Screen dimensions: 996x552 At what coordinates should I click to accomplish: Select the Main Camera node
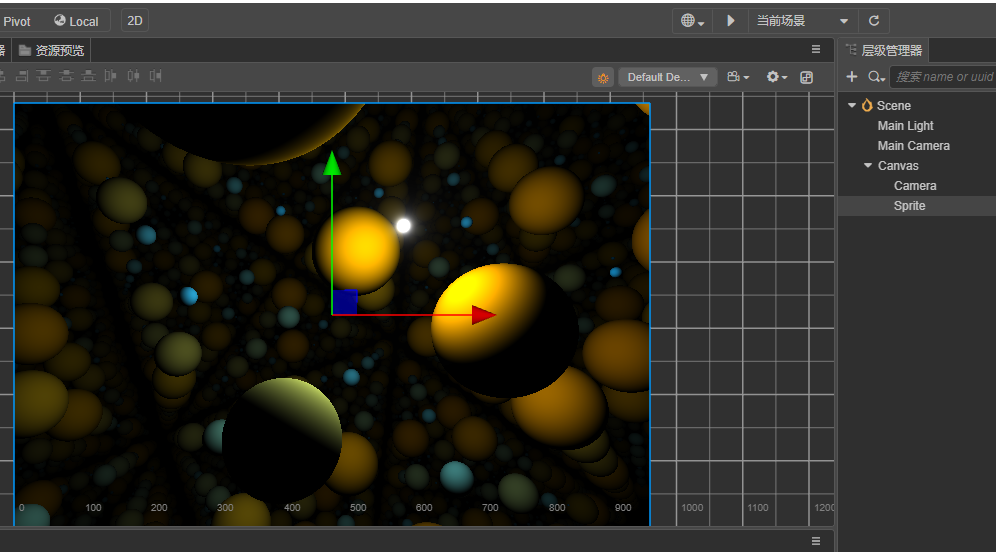(x=913, y=146)
